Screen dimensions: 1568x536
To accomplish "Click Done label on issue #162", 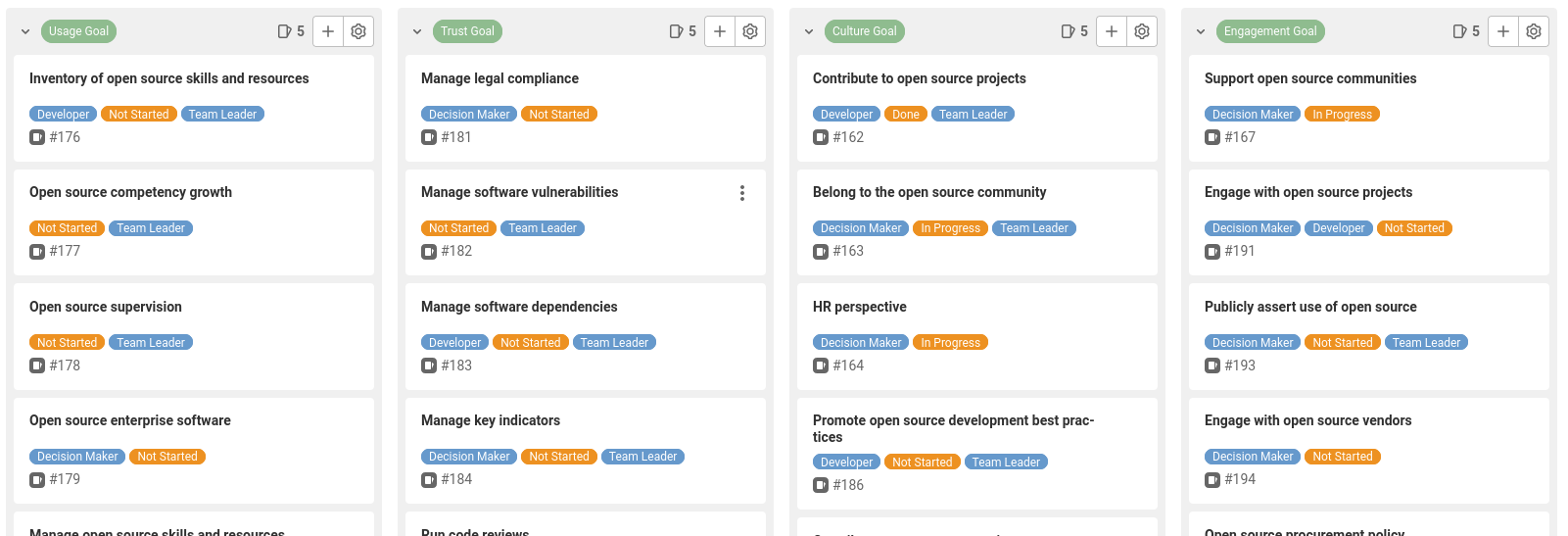I will click(906, 115).
